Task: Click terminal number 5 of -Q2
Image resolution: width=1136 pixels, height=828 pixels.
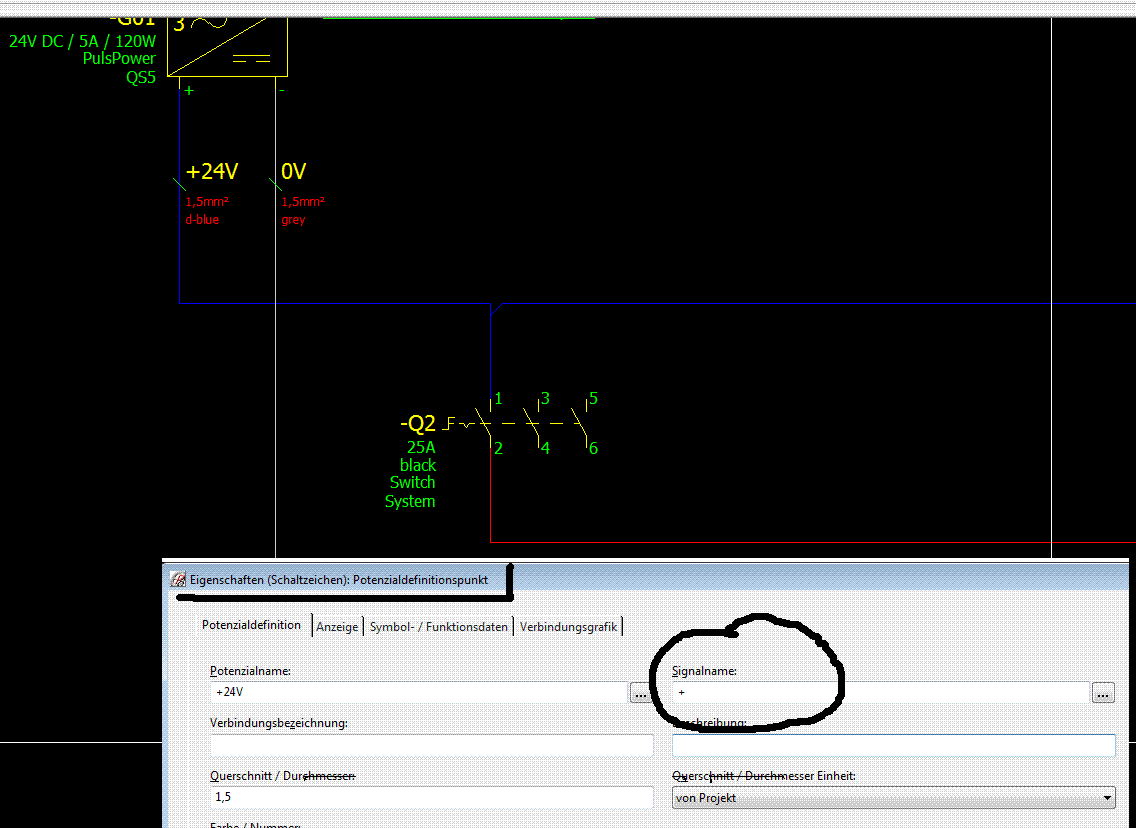Action: tap(593, 398)
